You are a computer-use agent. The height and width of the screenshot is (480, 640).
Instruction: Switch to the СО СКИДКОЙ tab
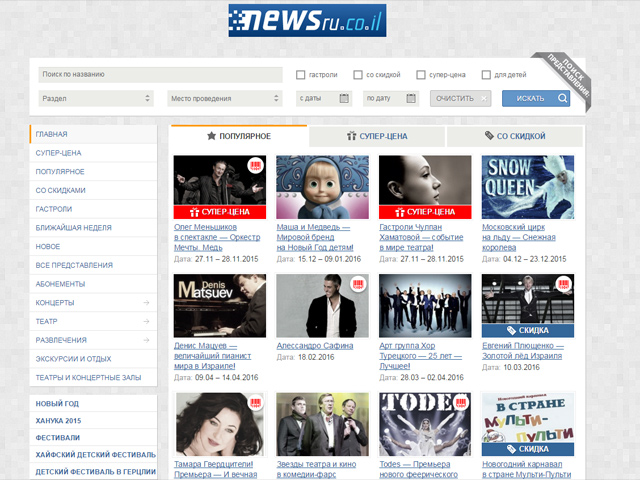coord(515,136)
